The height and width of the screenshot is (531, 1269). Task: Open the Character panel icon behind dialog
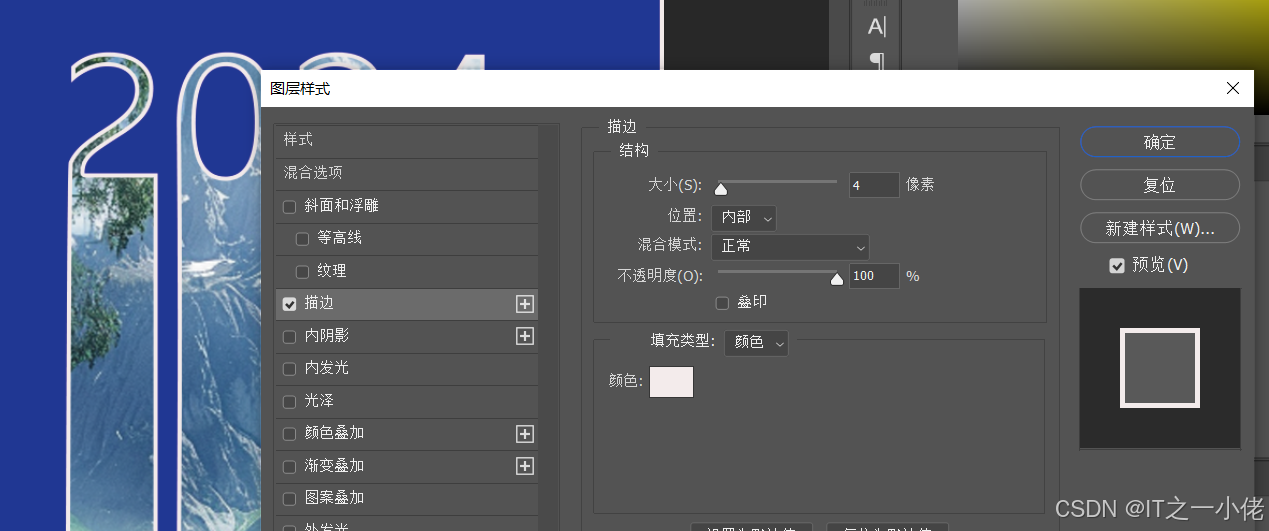click(877, 27)
